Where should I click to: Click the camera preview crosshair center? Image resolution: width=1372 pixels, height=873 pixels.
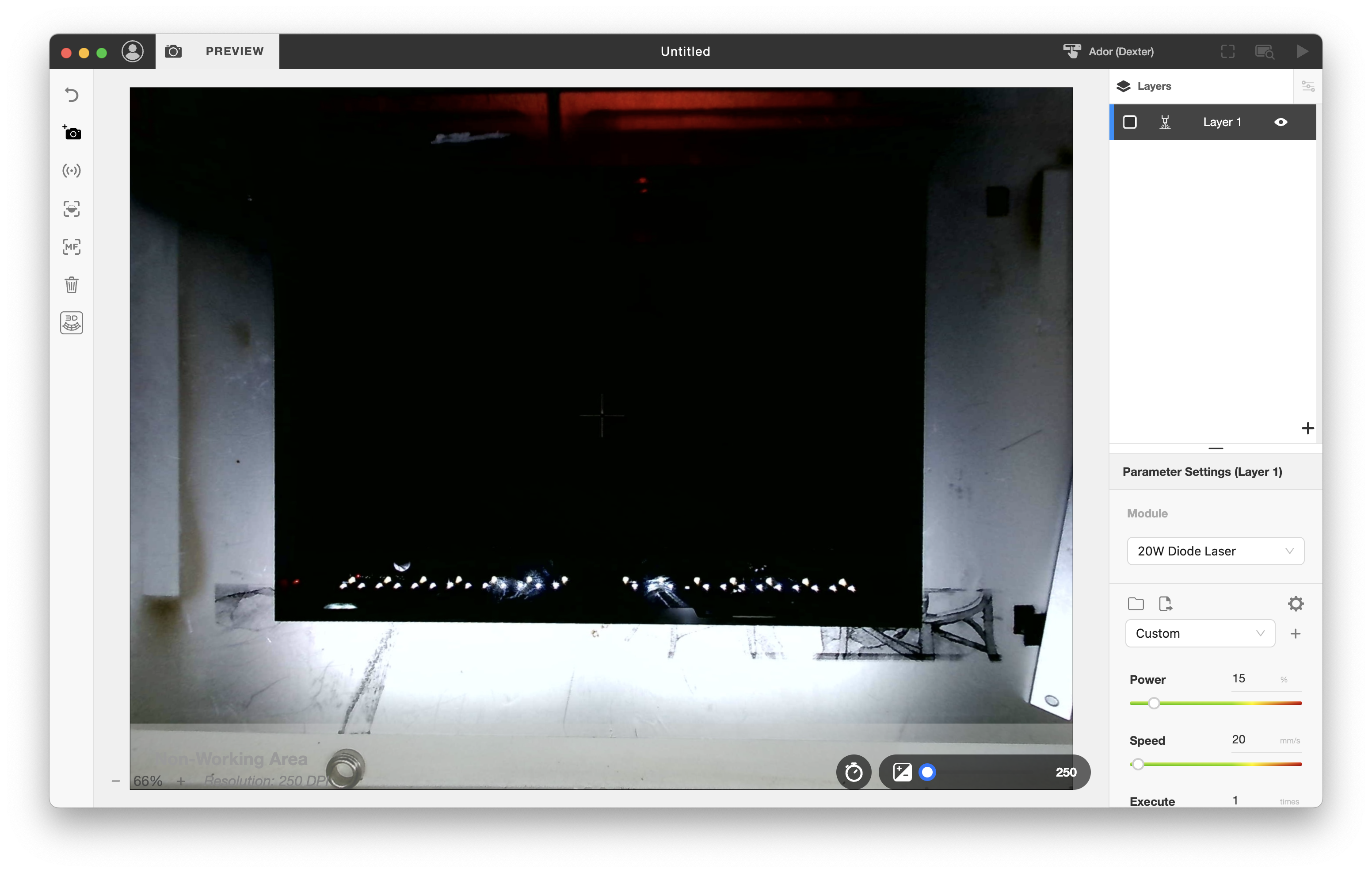coord(602,415)
